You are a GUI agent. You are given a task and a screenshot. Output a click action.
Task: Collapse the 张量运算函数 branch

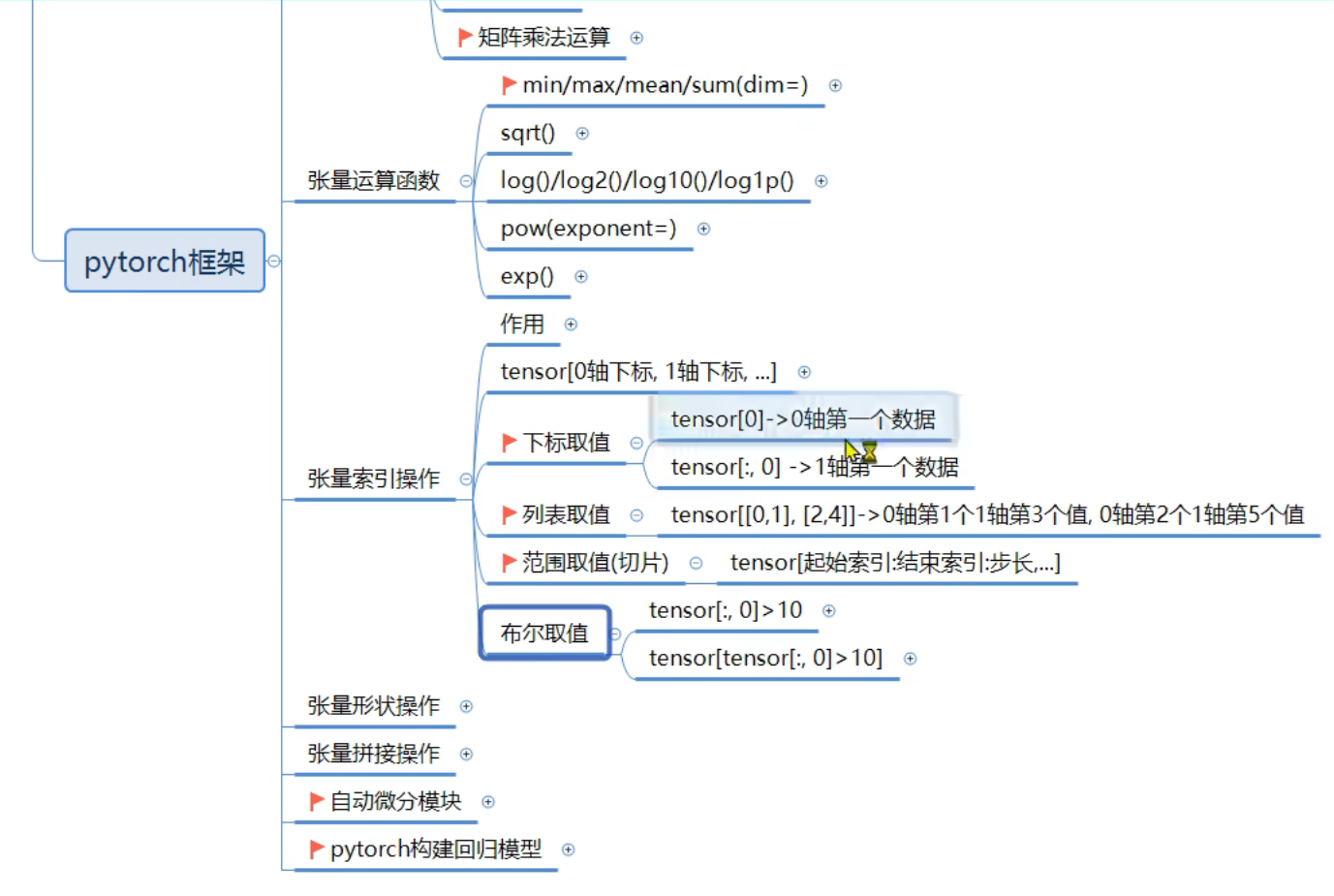[466, 181]
